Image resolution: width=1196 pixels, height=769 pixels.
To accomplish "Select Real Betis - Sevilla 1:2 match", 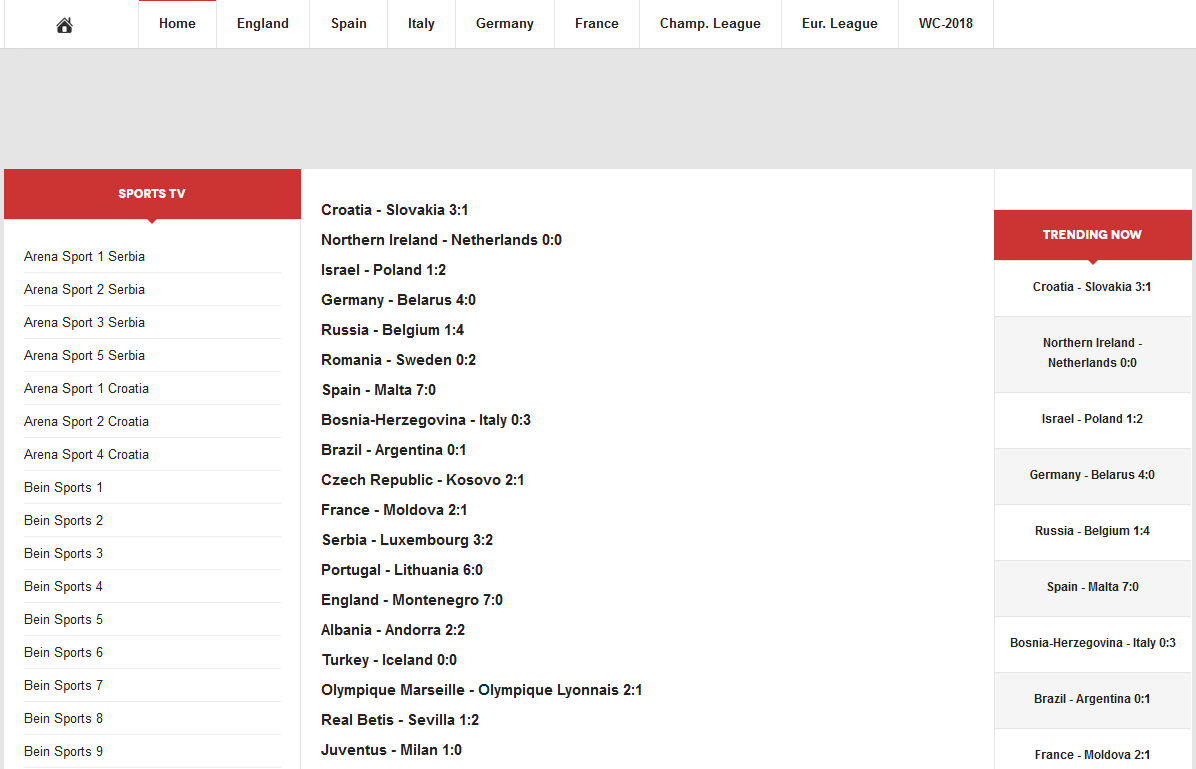I will 400,720.
